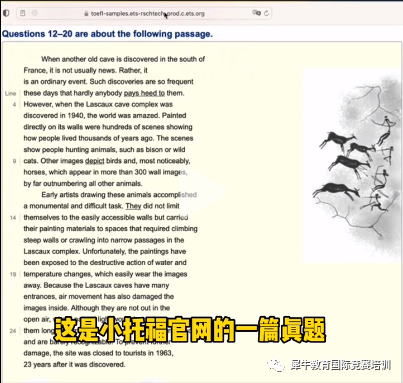Open the translate page icon
Image resolution: width=403 pixels, height=383 pixels.
(256, 13)
